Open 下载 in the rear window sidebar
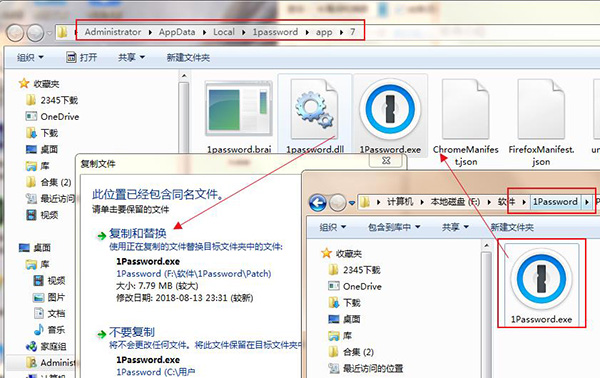The width and height of the screenshot is (600, 378). click(x=42, y=133)
